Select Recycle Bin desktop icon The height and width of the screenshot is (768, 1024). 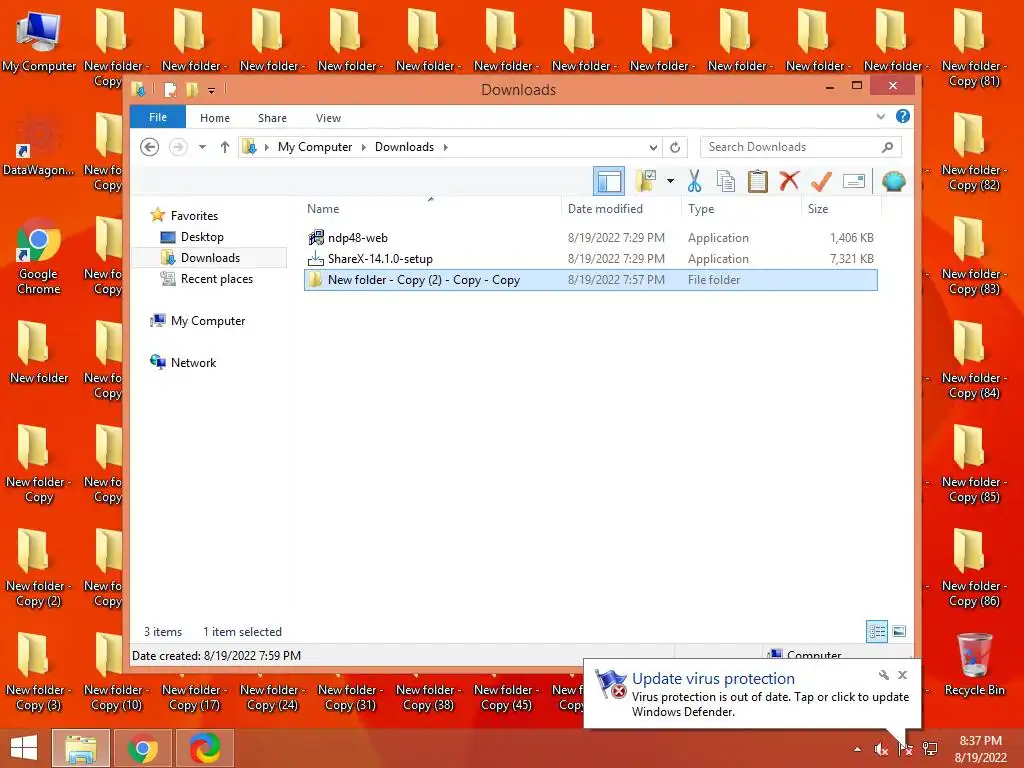point(974,664)
